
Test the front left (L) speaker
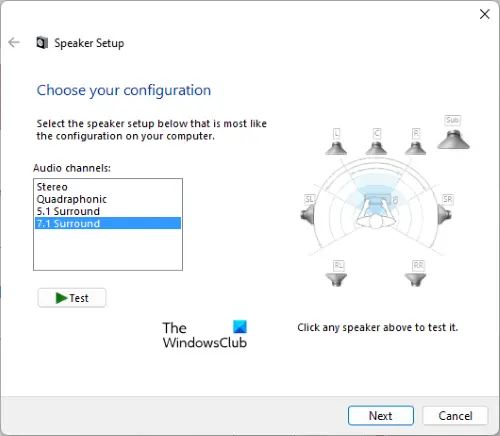336,148
